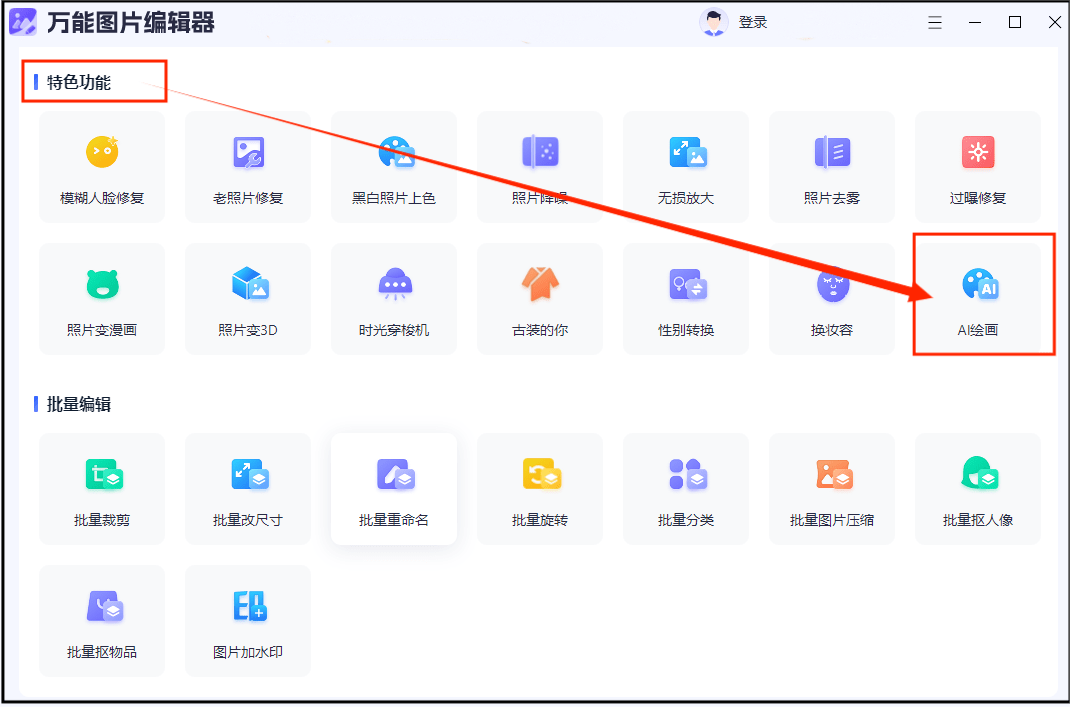This screenshot has height=707, width=1070.
Task: Open 黑白照片上色 colorize tool
Action: tap(394, 166)
